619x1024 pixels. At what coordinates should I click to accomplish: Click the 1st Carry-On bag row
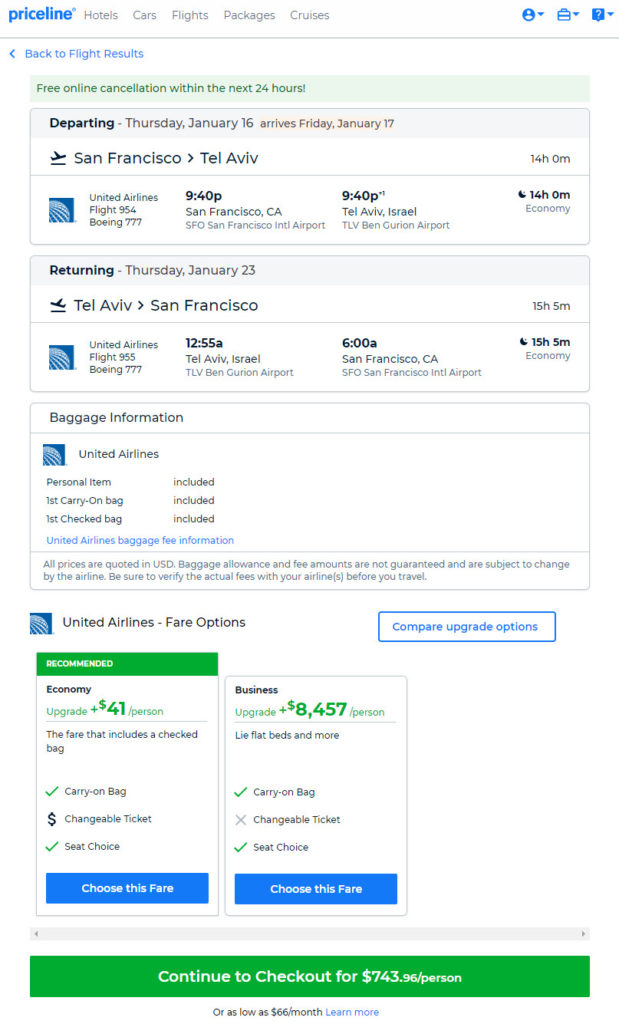tap(131, 500)
